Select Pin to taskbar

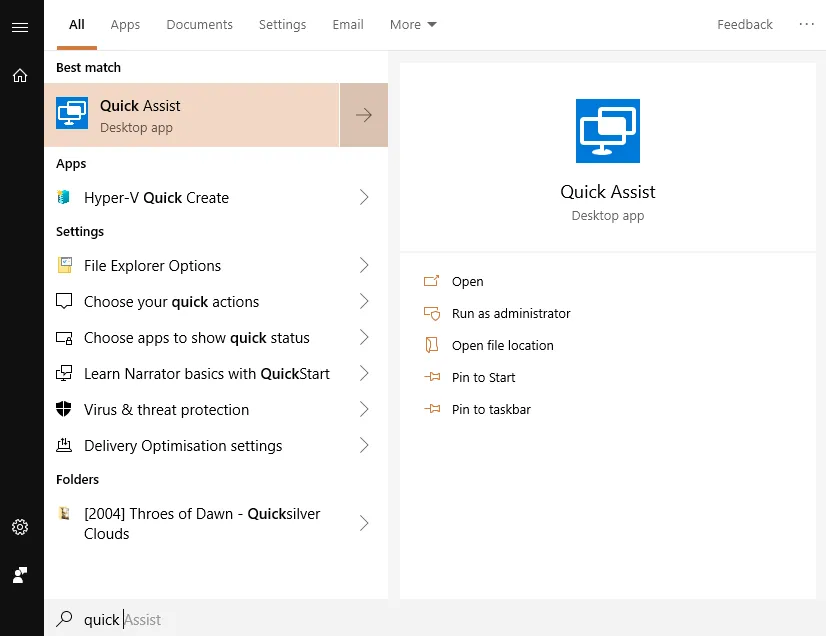[491, 409]
